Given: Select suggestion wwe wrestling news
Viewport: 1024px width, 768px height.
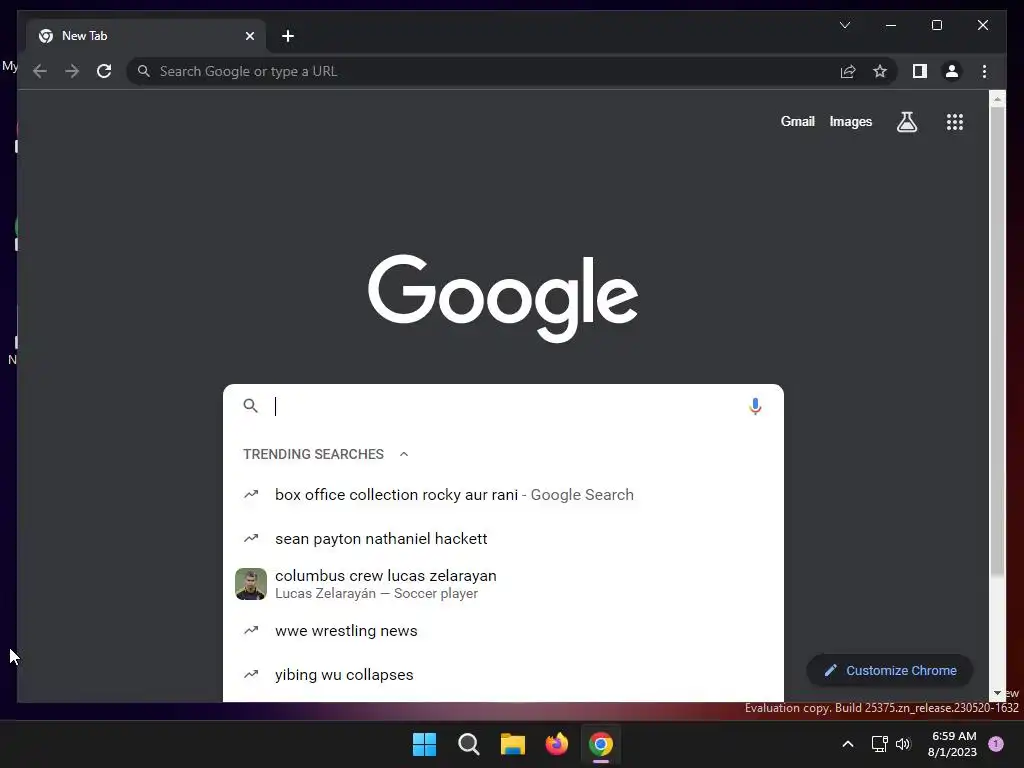Looking at the screenshot, I should click(503, 631).
